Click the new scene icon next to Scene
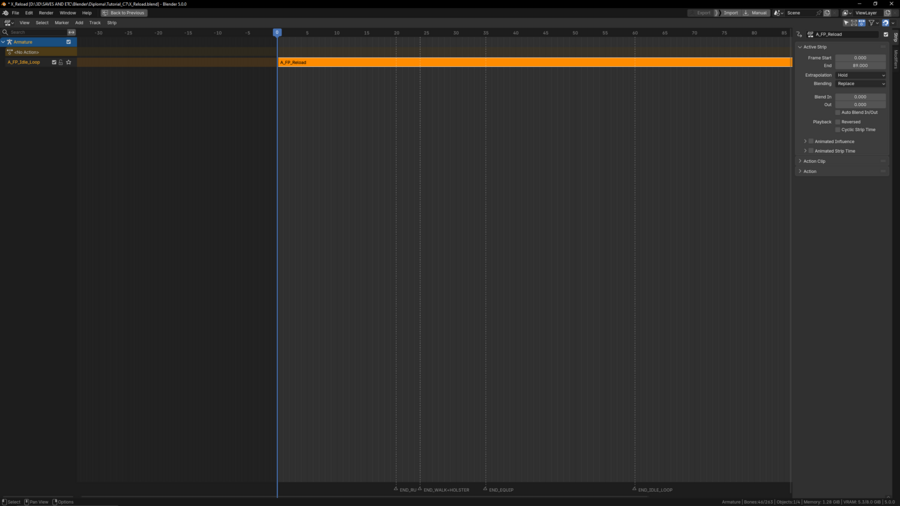The width and height of the screenshot is (900, 506). (827, 13)
